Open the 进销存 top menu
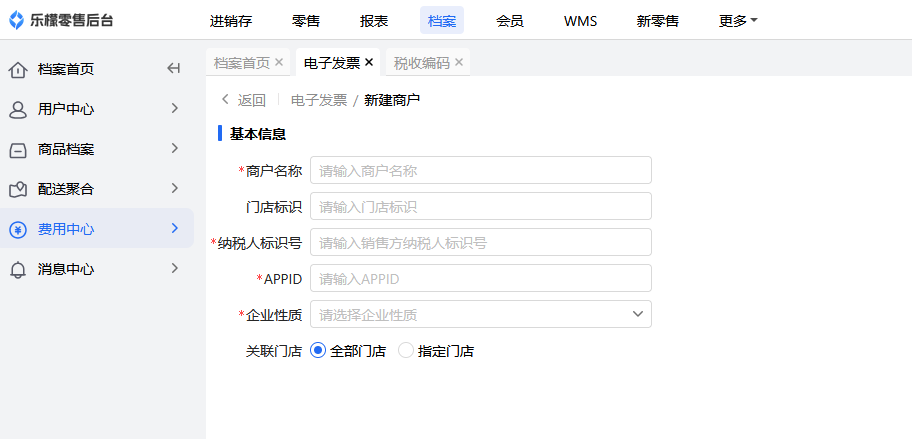912x439 pixels. pos(231,22)
